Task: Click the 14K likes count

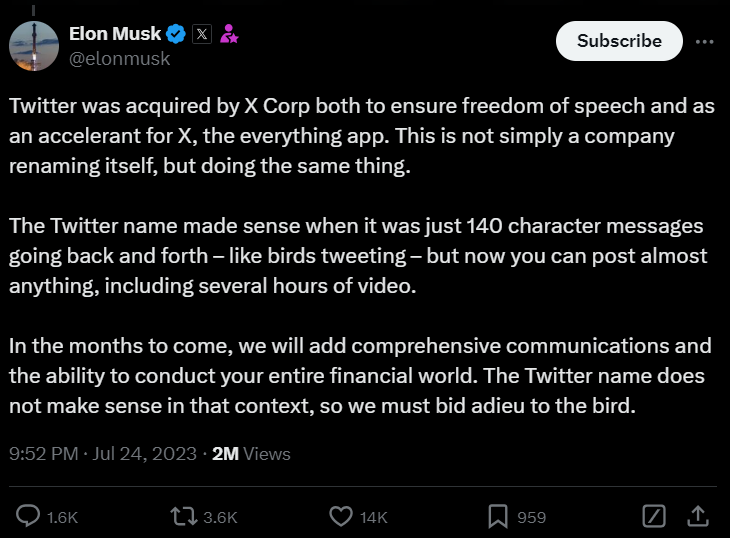Action: pyautogui.click(x=374, y=517)
